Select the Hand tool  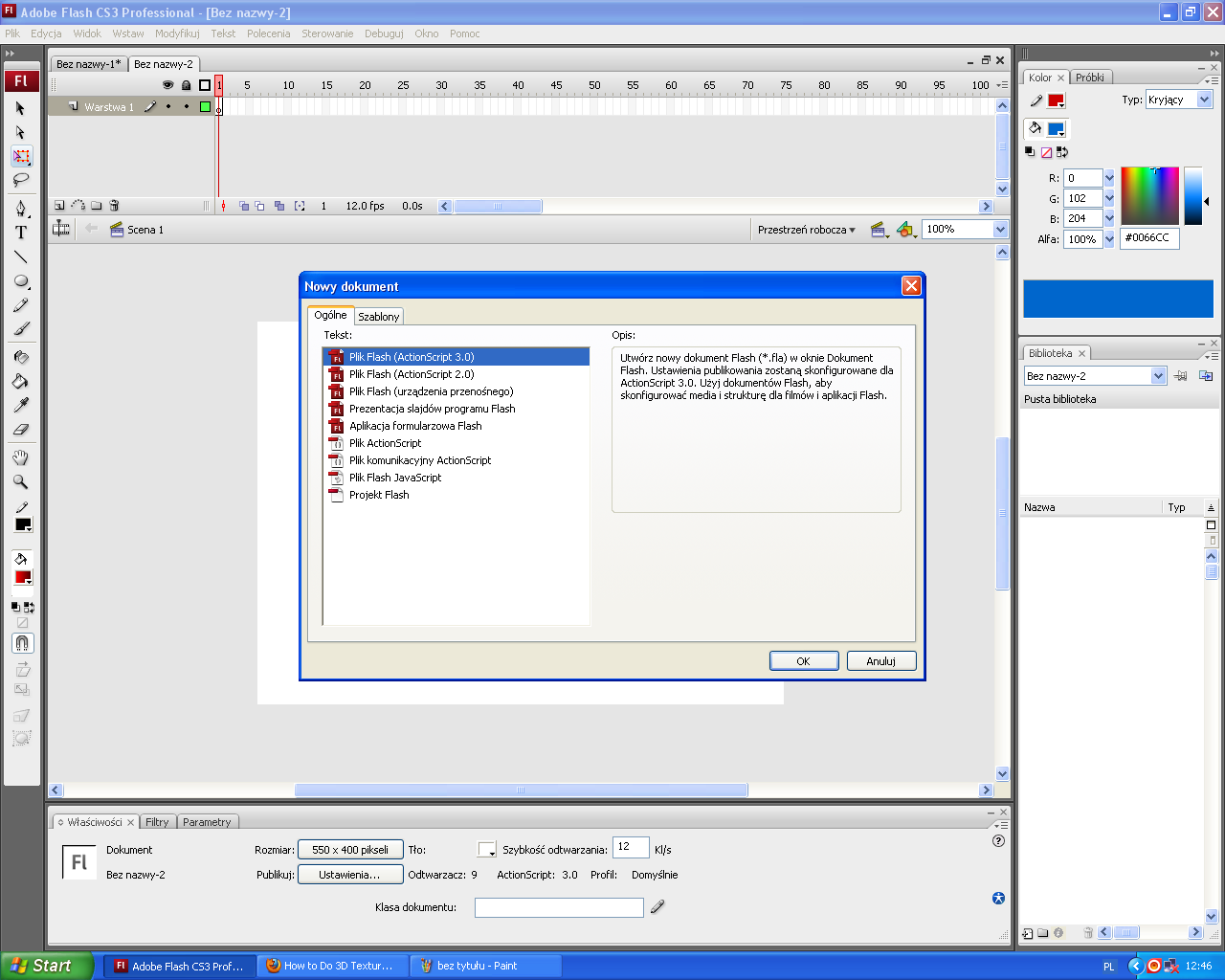click(21, 457)
